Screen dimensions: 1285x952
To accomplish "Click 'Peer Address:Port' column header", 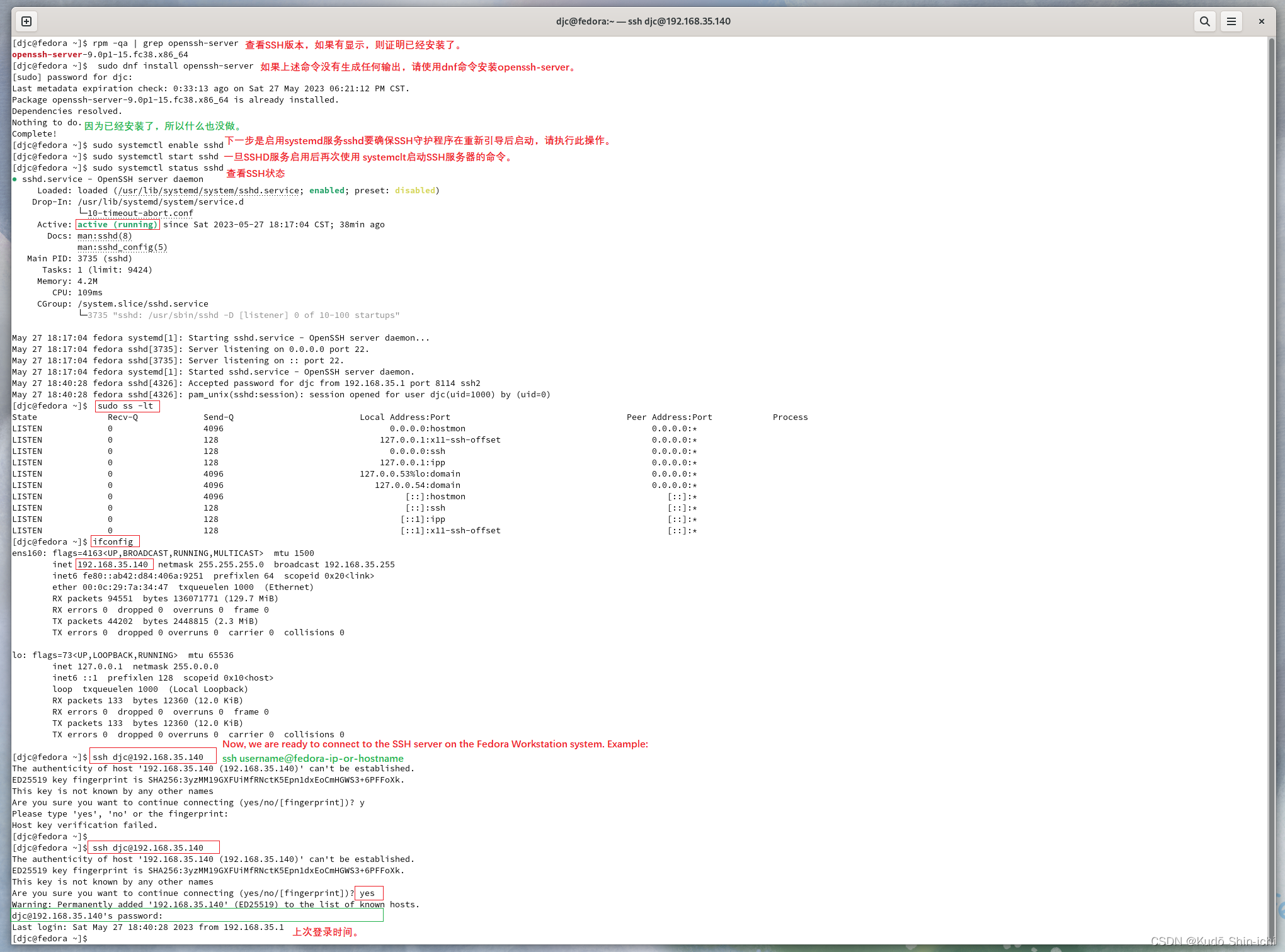I will pyautogui.click(x=670, y=417).
